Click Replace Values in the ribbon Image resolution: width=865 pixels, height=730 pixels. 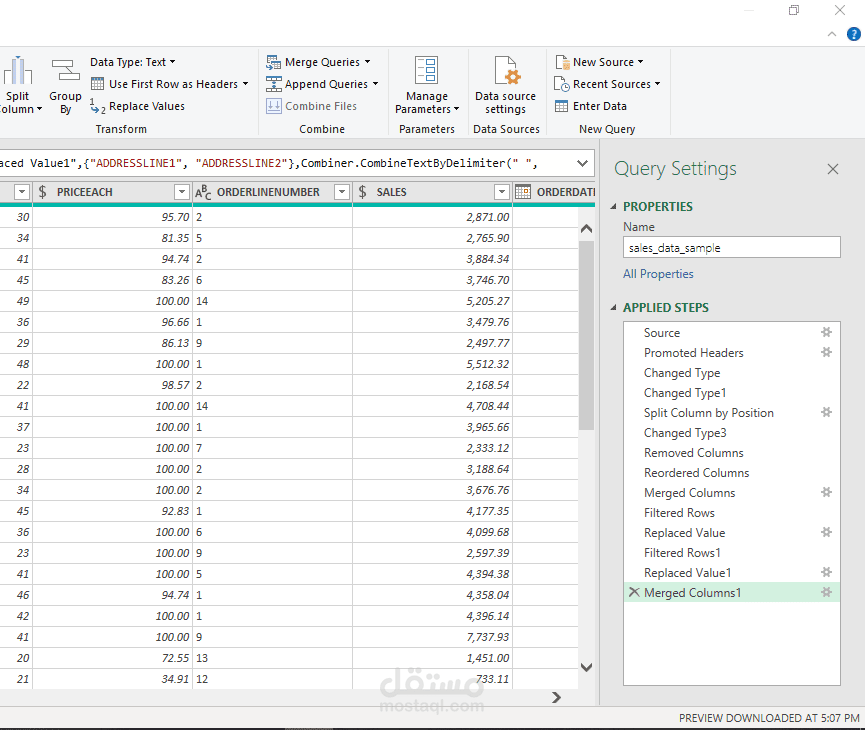(146, 105)
